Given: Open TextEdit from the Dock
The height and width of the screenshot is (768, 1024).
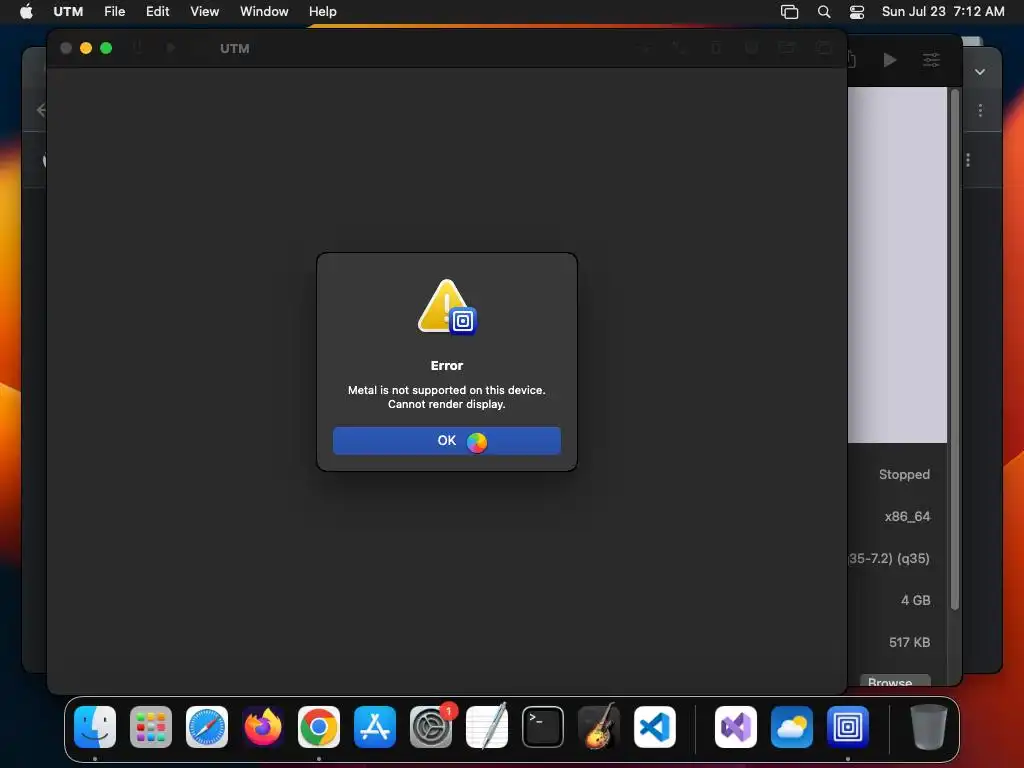Looking at the screenshot, I should pyautogui.click(x=487, y=727).
